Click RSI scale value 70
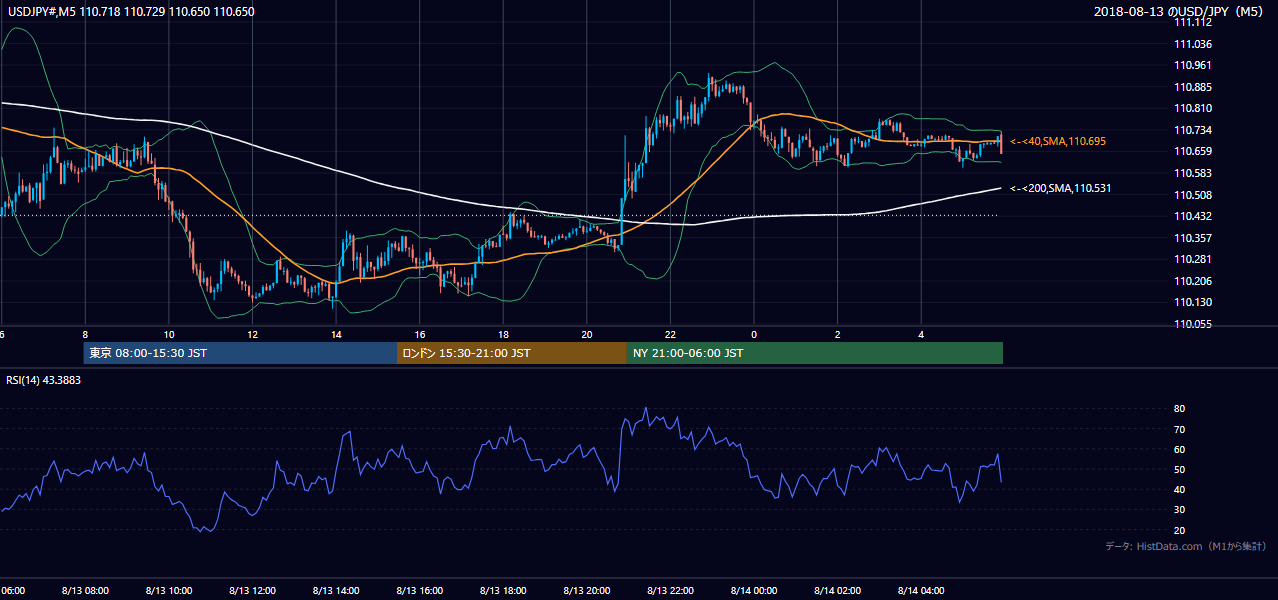The width and height of the screenshot is (1278, 600). point(1180,429)
